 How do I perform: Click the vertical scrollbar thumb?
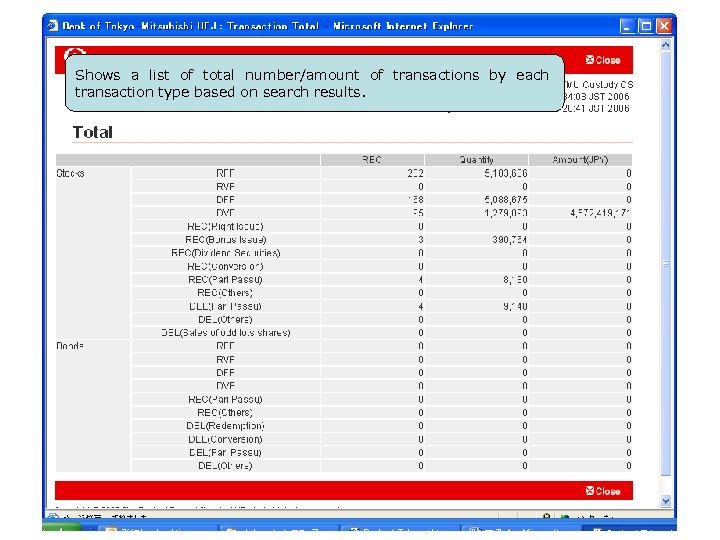pos(665,264)
